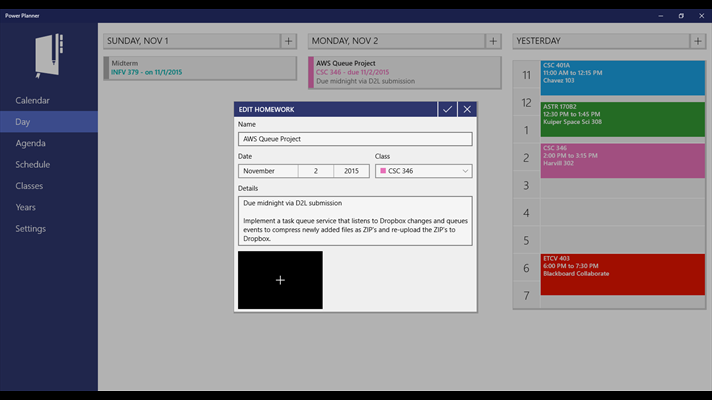Close the Edit Homework dialog
712x400 pixels.
click(x=467, y=109)
